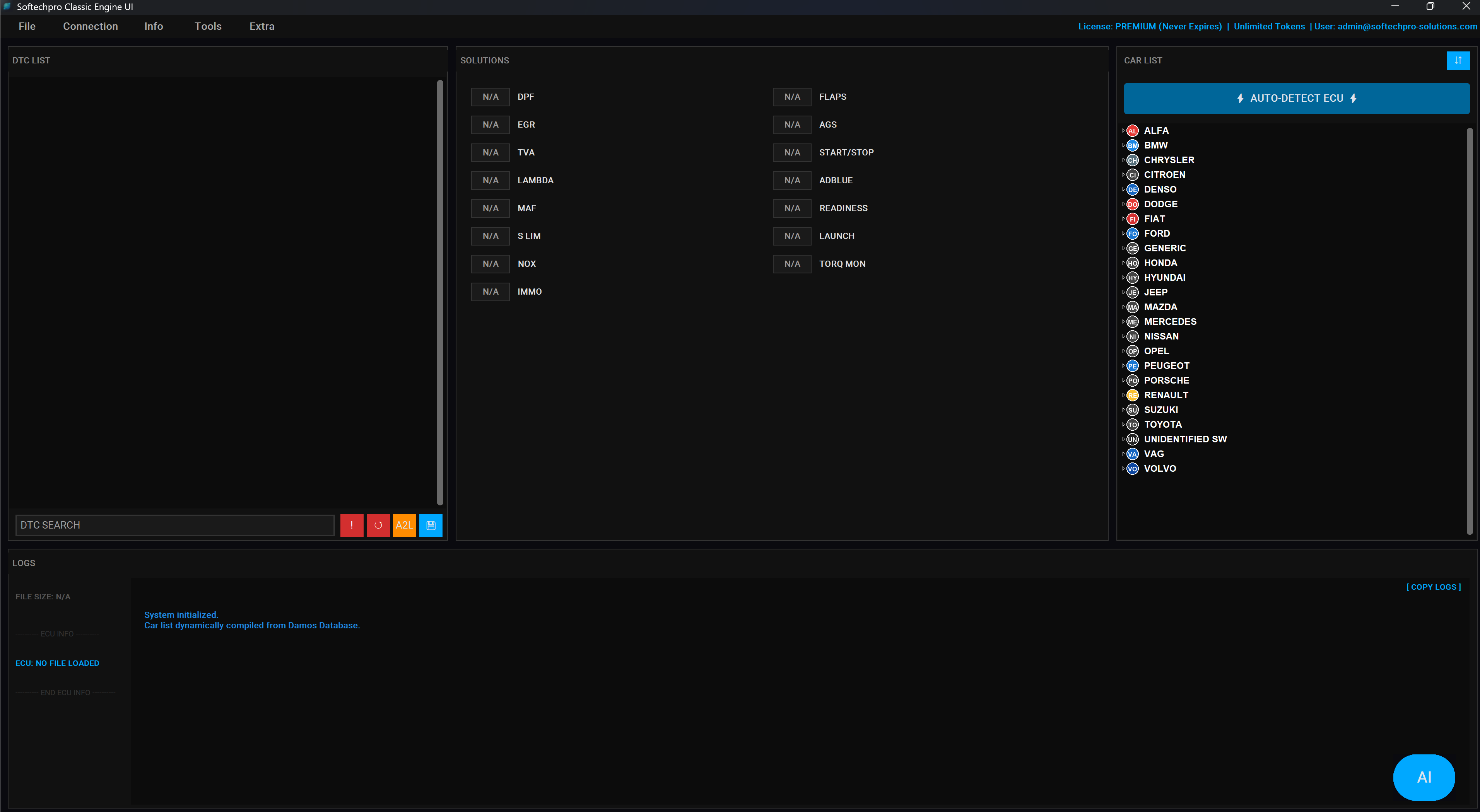Image resolution: width=1480 pixels, height=812 pixels.
Task: Toggle the EGR solution N/A switch
Action: 490,125
